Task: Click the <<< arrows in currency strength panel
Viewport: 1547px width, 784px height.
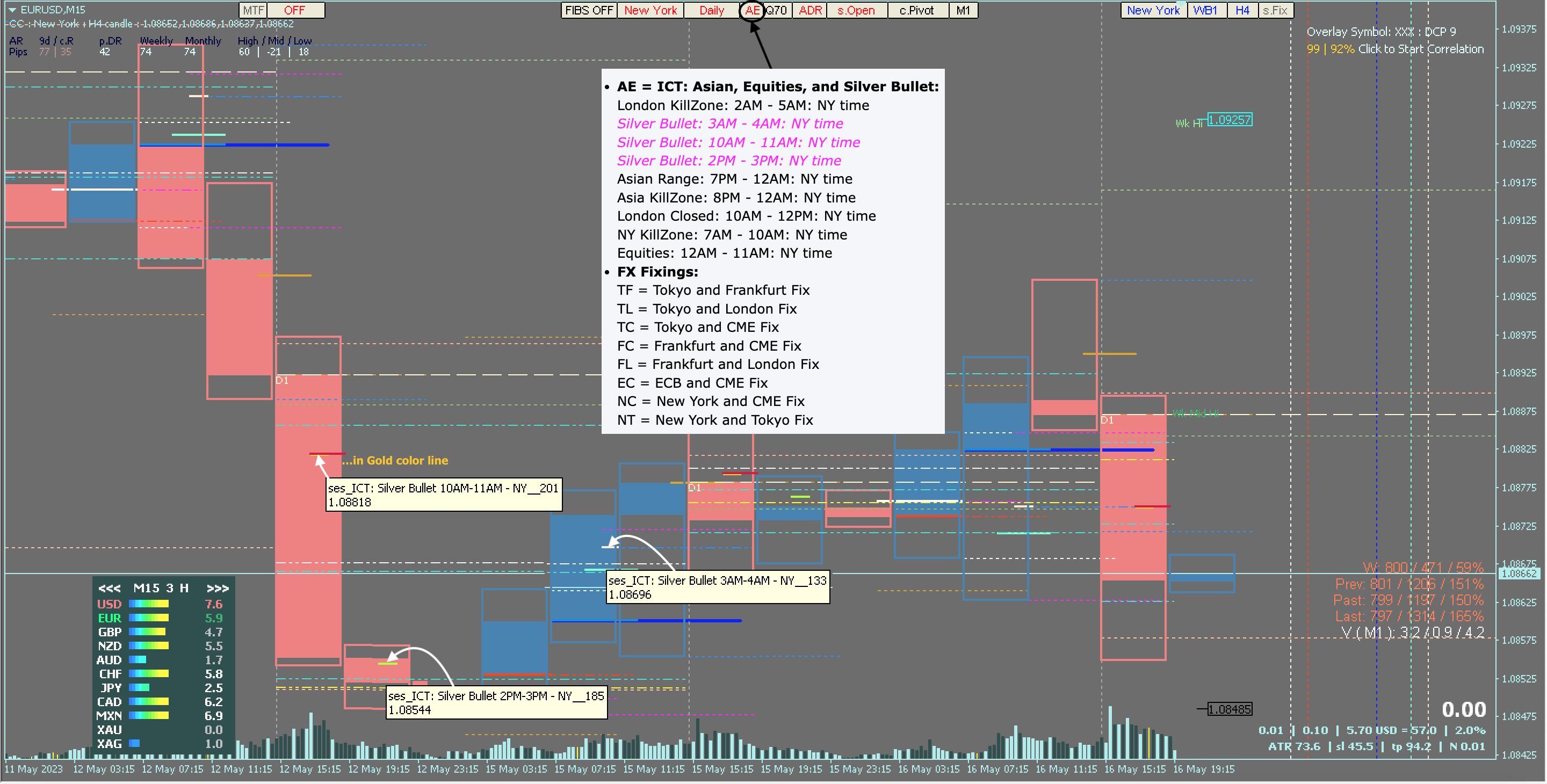Action: click(109, 589)
